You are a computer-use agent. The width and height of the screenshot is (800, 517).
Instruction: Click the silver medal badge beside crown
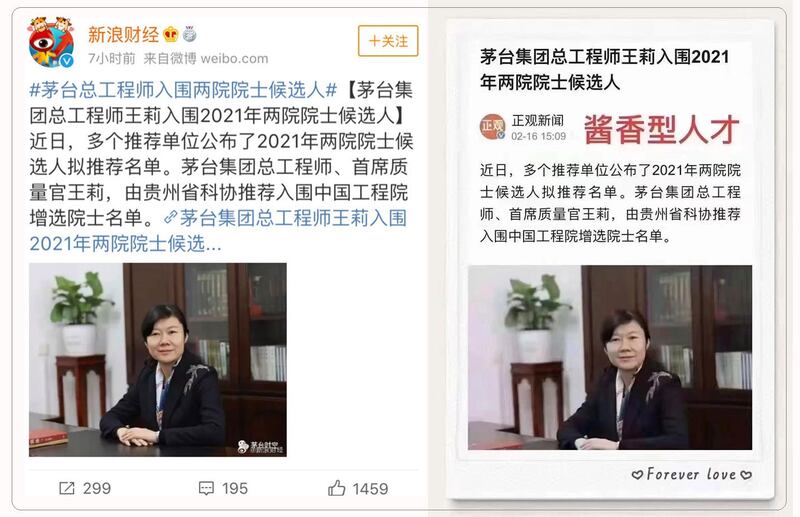pos(189,34)
